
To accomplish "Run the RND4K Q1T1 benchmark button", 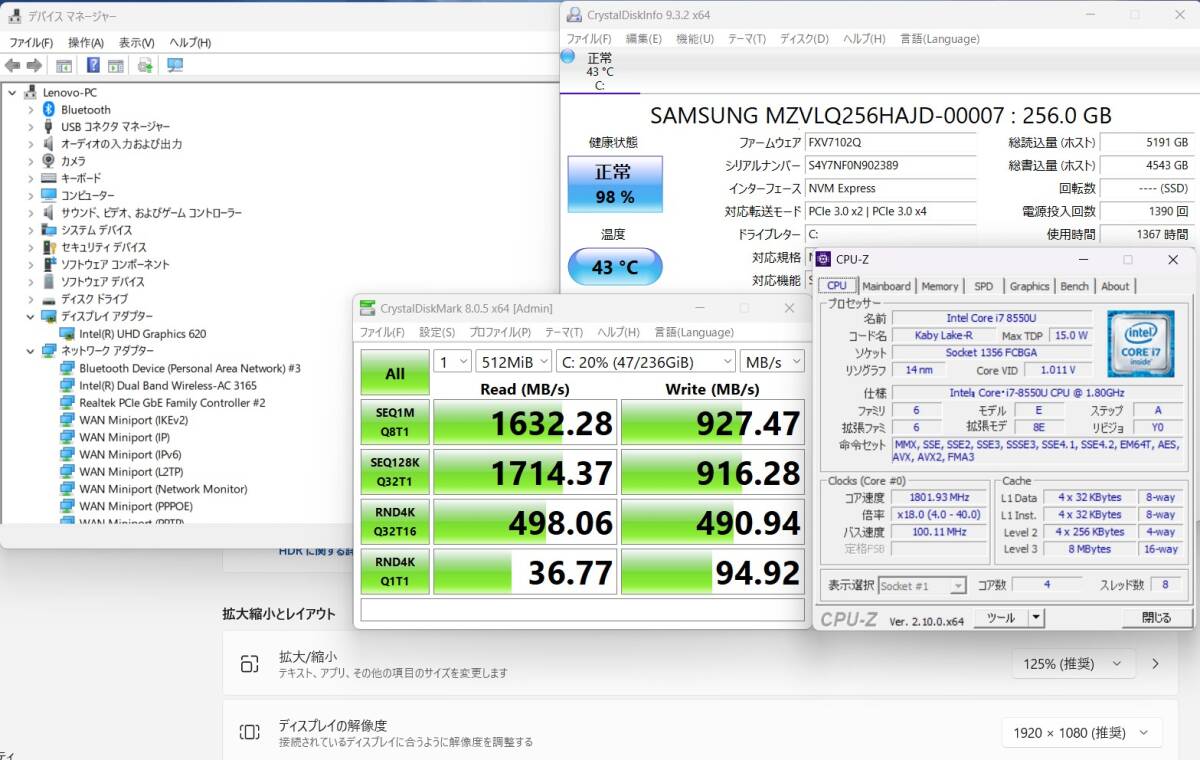I will click(395, 572).
